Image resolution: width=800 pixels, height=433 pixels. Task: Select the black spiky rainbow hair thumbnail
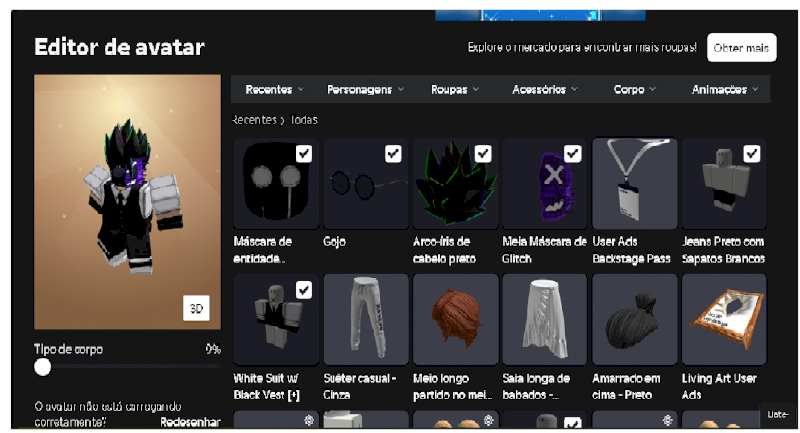[x=456, y=184]
